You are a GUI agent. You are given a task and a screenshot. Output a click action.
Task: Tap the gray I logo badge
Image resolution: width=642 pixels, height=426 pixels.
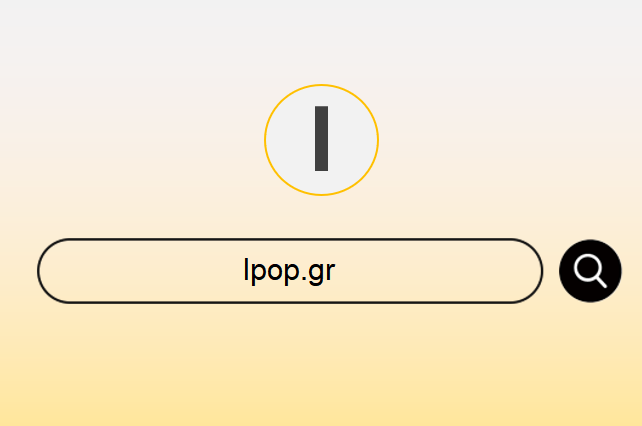321,140
